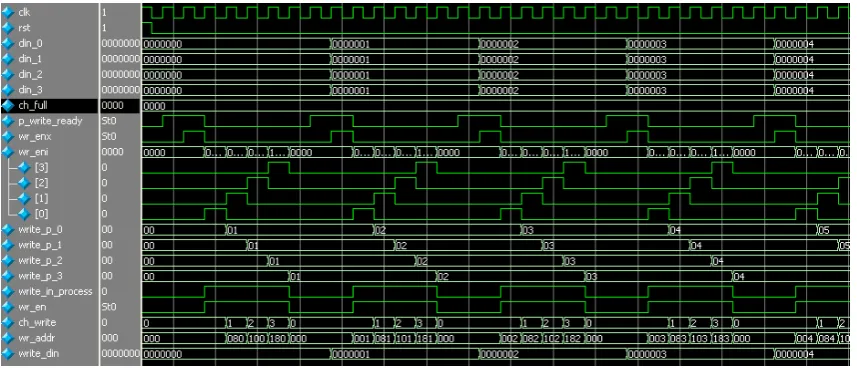Select the write_p_2 signal icon
The height and width of the screenshot is (370, 857).
tap(8, 260)
